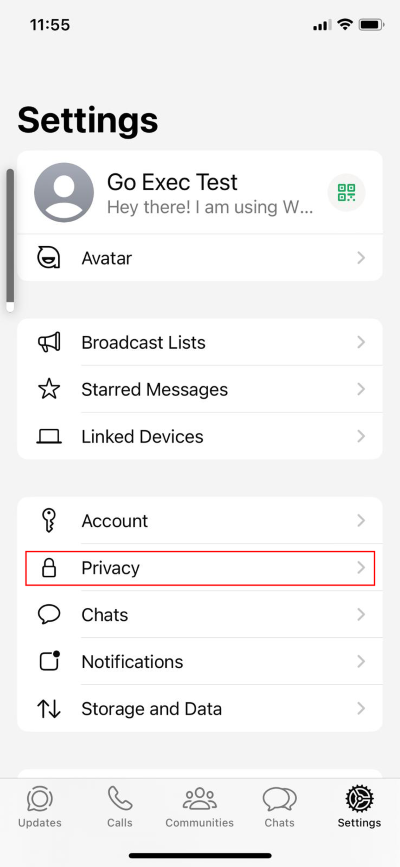The height and width of the screenshot is (867, 400).
Task: Click the Avatar face icon
Action: 49,258
